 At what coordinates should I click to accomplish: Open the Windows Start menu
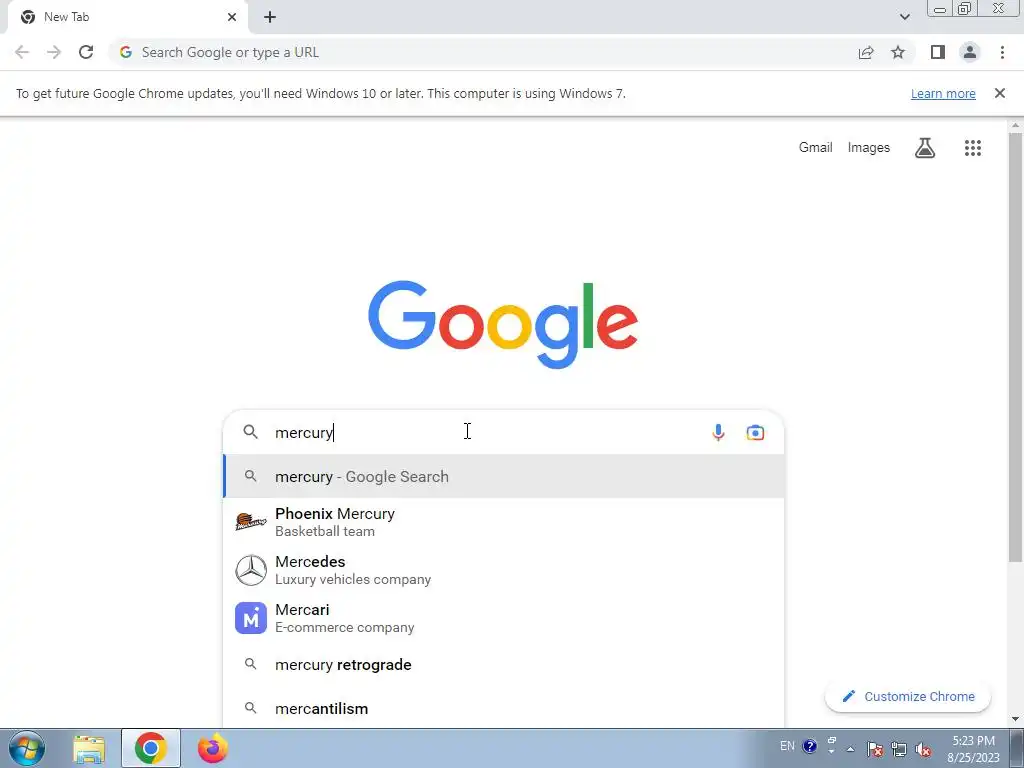[27, 748]
